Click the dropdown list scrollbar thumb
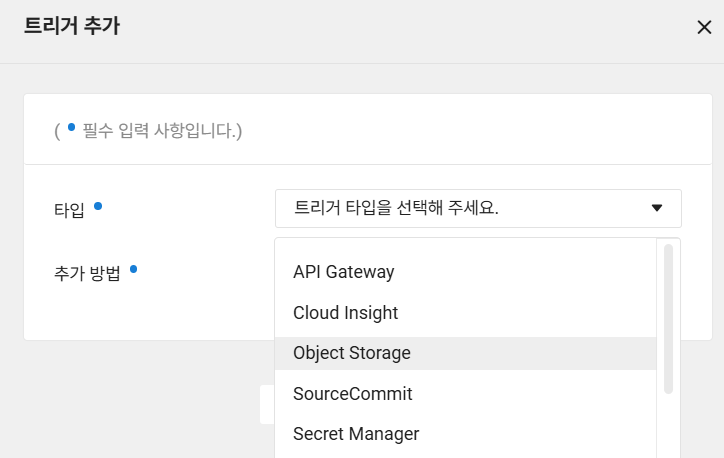This screenshot has width=724, height=458. [668, 319]
